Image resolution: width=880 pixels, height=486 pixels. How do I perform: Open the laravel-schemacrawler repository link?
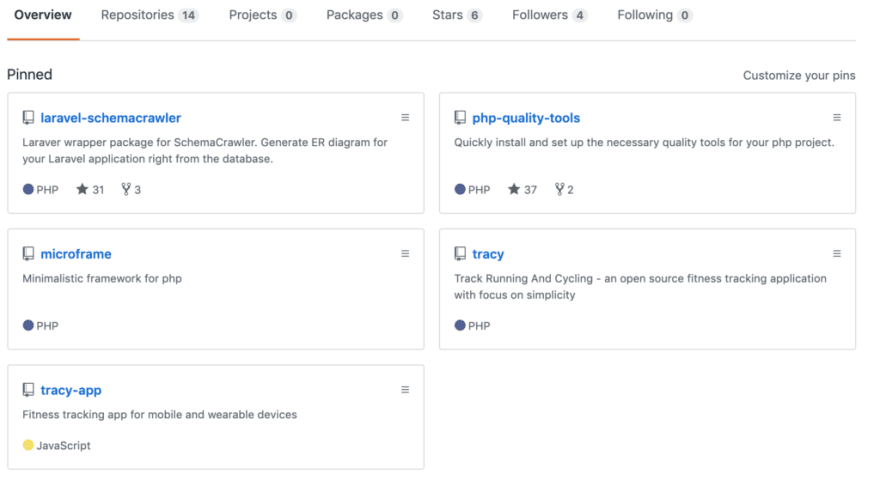pos(111,118)
